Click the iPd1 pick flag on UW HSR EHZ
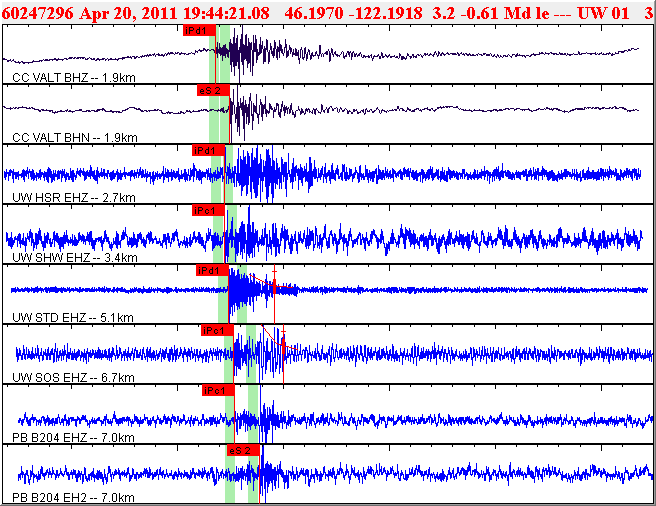The height and width of the screenshot is (506, 656). (205, 150)
